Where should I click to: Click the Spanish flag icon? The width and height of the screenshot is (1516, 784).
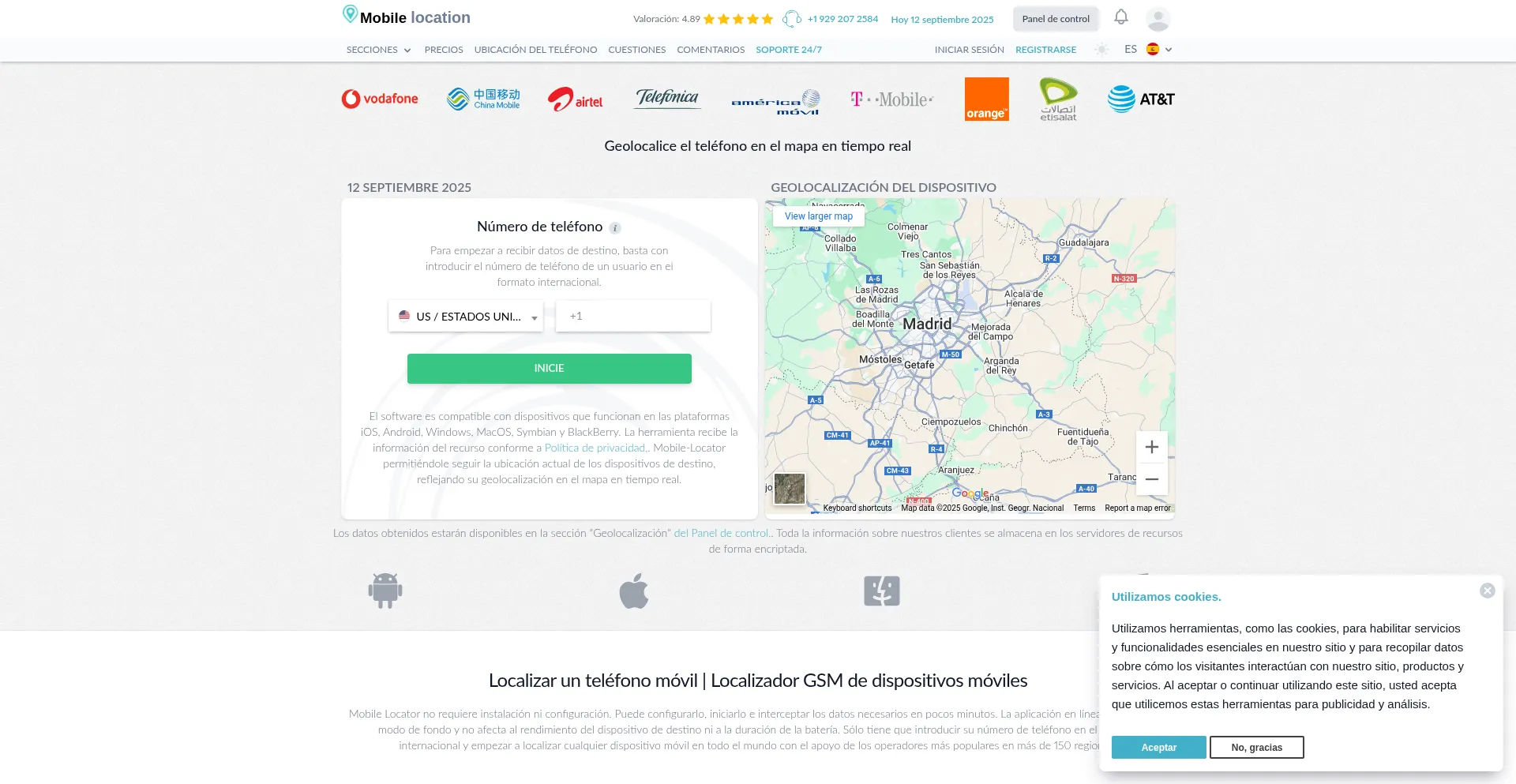tap(1153, 49)
